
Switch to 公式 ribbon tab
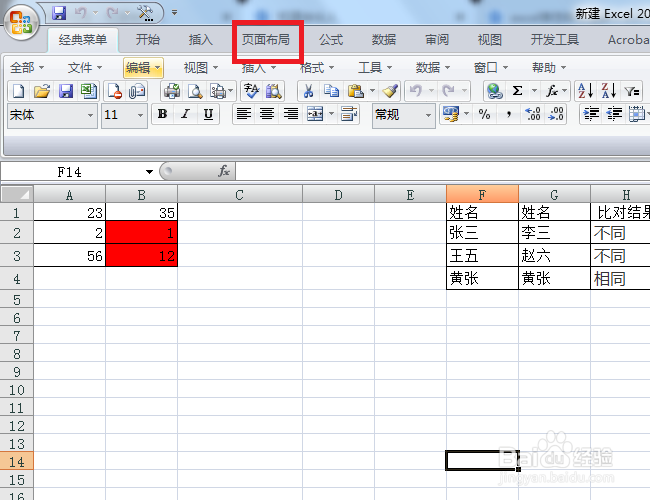pyautogui.click(x=331, y=40)
